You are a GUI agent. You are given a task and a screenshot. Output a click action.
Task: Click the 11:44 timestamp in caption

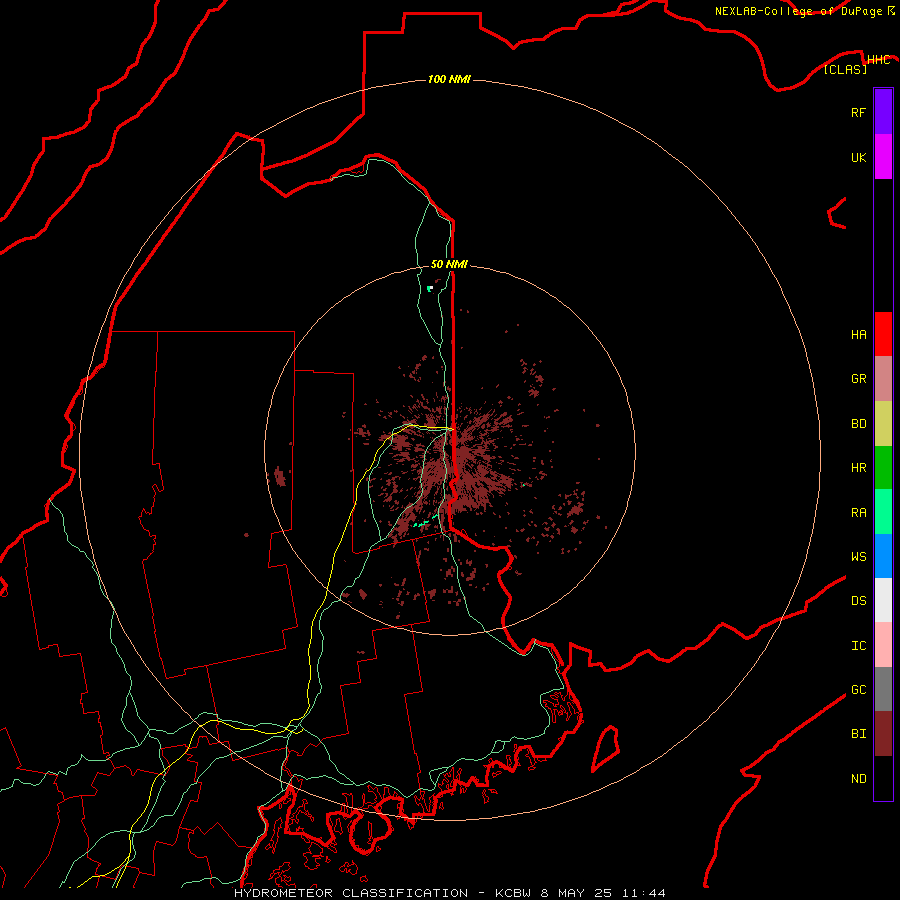[x=644, y=893]
